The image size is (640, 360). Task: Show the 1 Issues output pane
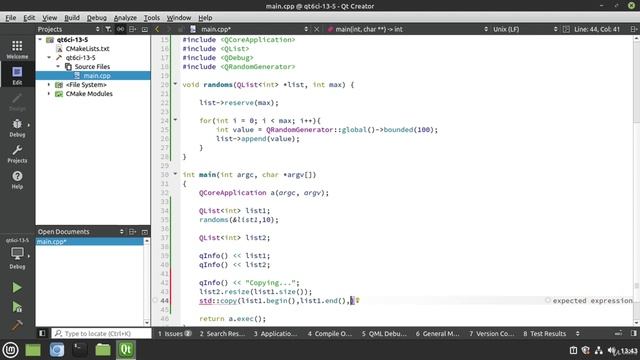tap(174, 333)
